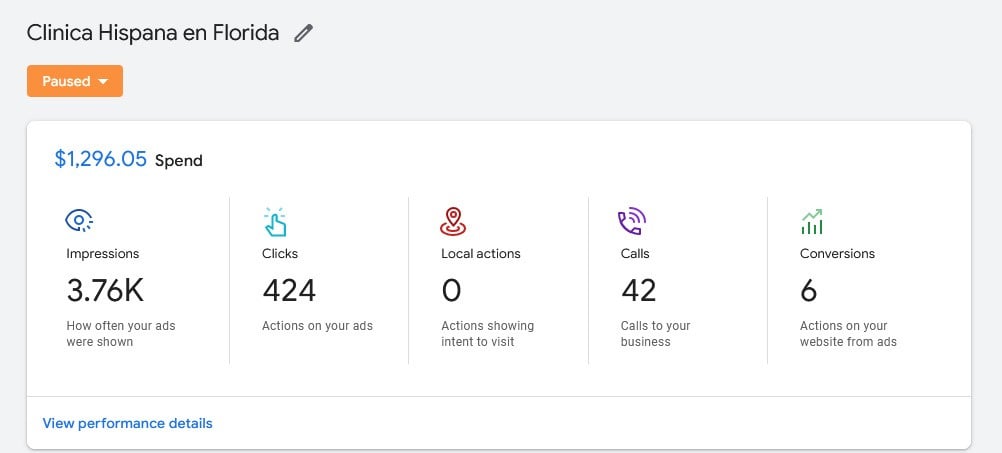Click the 0 local actions value
The width and height of the screenshot is (1002, 453).
coord(451,290)
